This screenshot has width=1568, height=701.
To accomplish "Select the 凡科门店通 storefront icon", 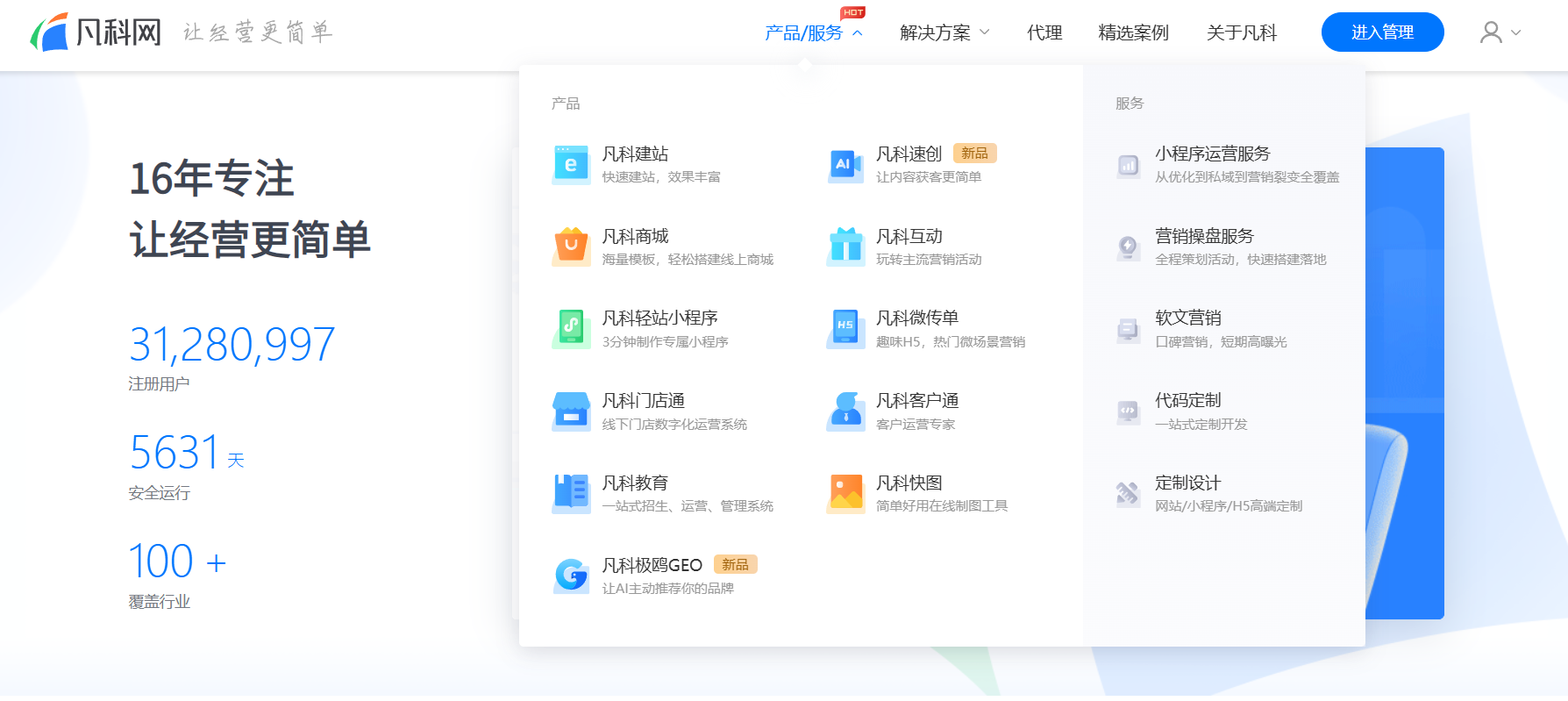I will pyautogui.click(x=571, y=411).
